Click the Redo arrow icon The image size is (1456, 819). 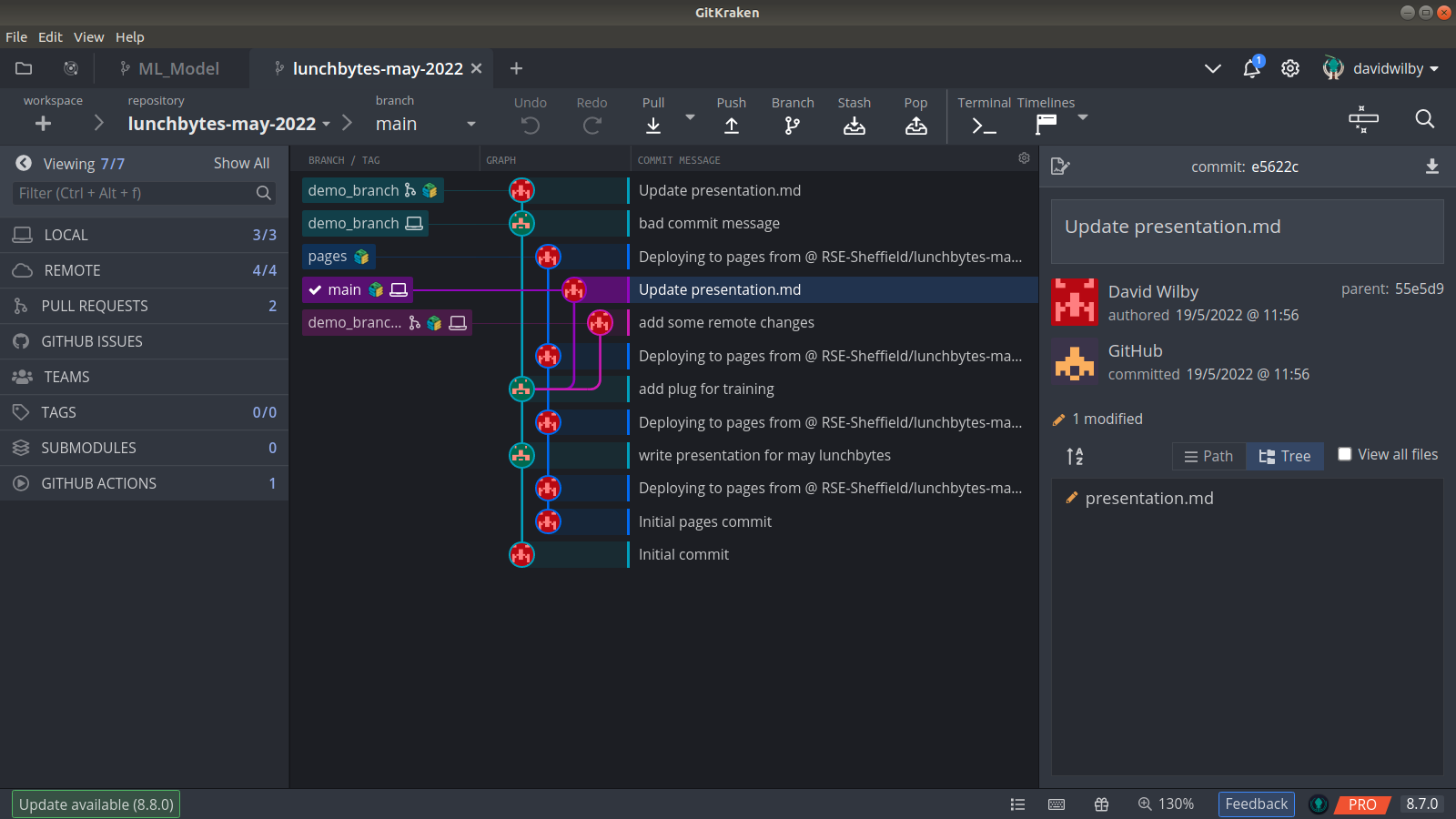[591, 126]
